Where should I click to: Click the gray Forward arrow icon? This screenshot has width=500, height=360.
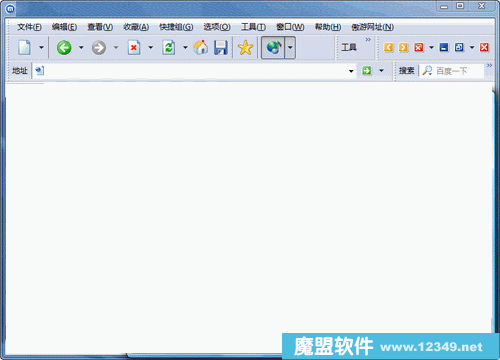(x=99, y=48)
